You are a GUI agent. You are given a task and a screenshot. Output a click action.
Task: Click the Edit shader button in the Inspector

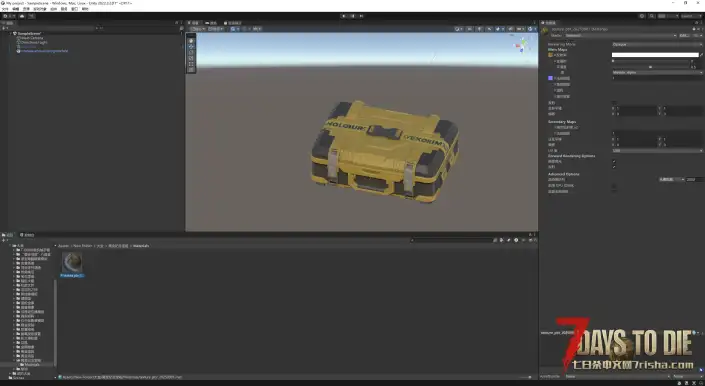tap(684, 35)
